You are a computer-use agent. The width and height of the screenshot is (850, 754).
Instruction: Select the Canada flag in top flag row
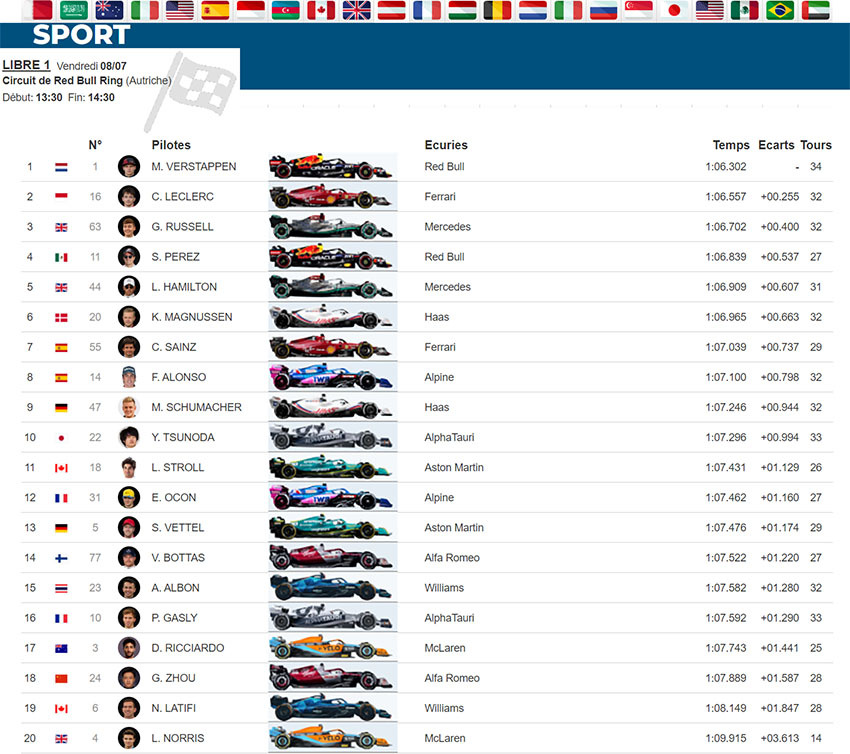tap(321, 10)
